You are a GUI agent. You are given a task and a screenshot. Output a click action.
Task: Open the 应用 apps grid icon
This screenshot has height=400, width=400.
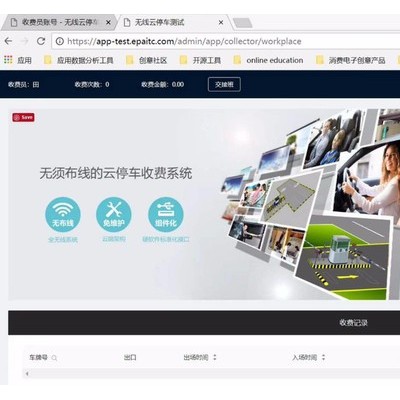tap(8, 60)
